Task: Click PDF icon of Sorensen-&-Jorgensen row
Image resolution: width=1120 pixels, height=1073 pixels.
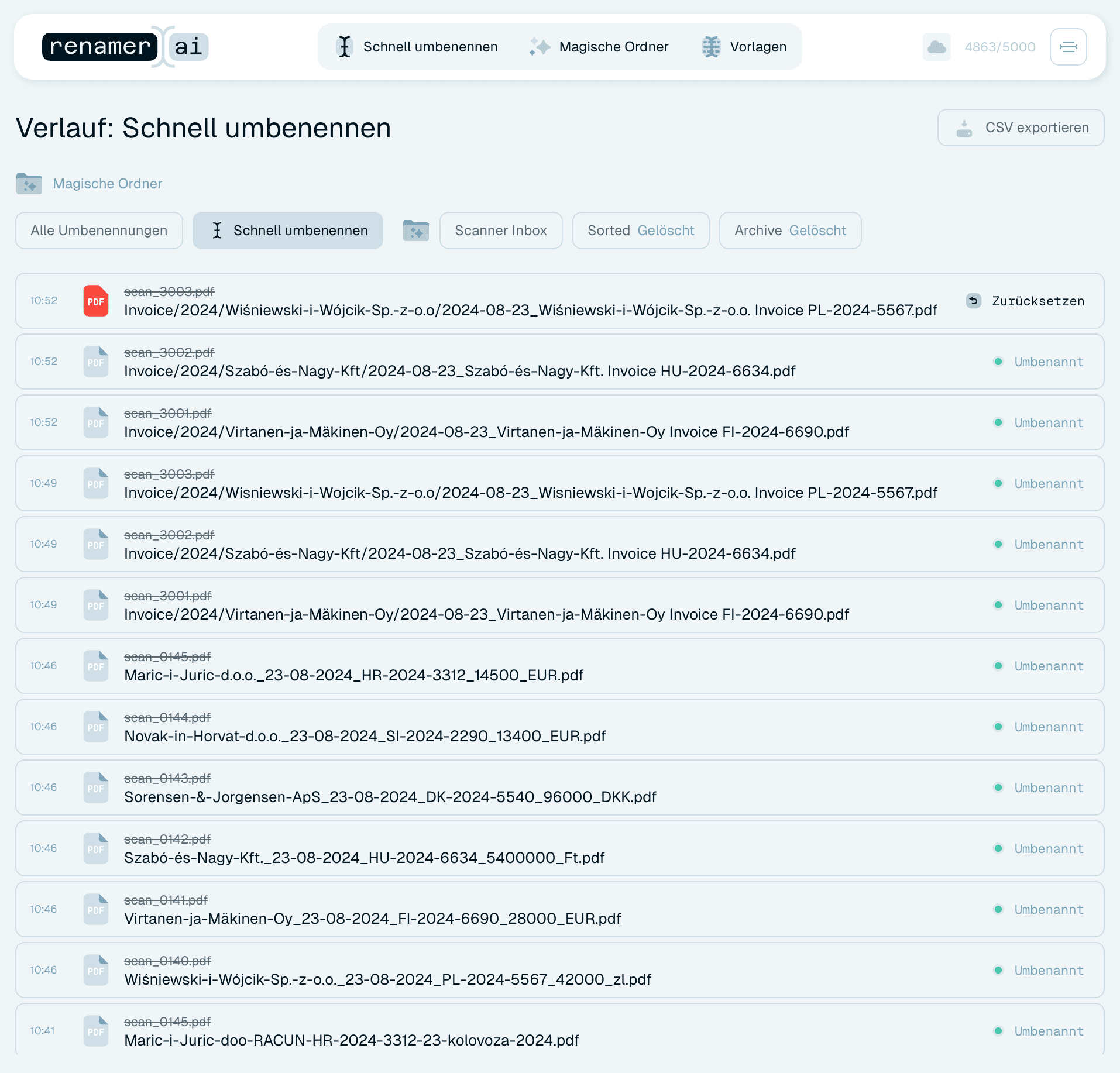Action: click(x=96, y=787)
